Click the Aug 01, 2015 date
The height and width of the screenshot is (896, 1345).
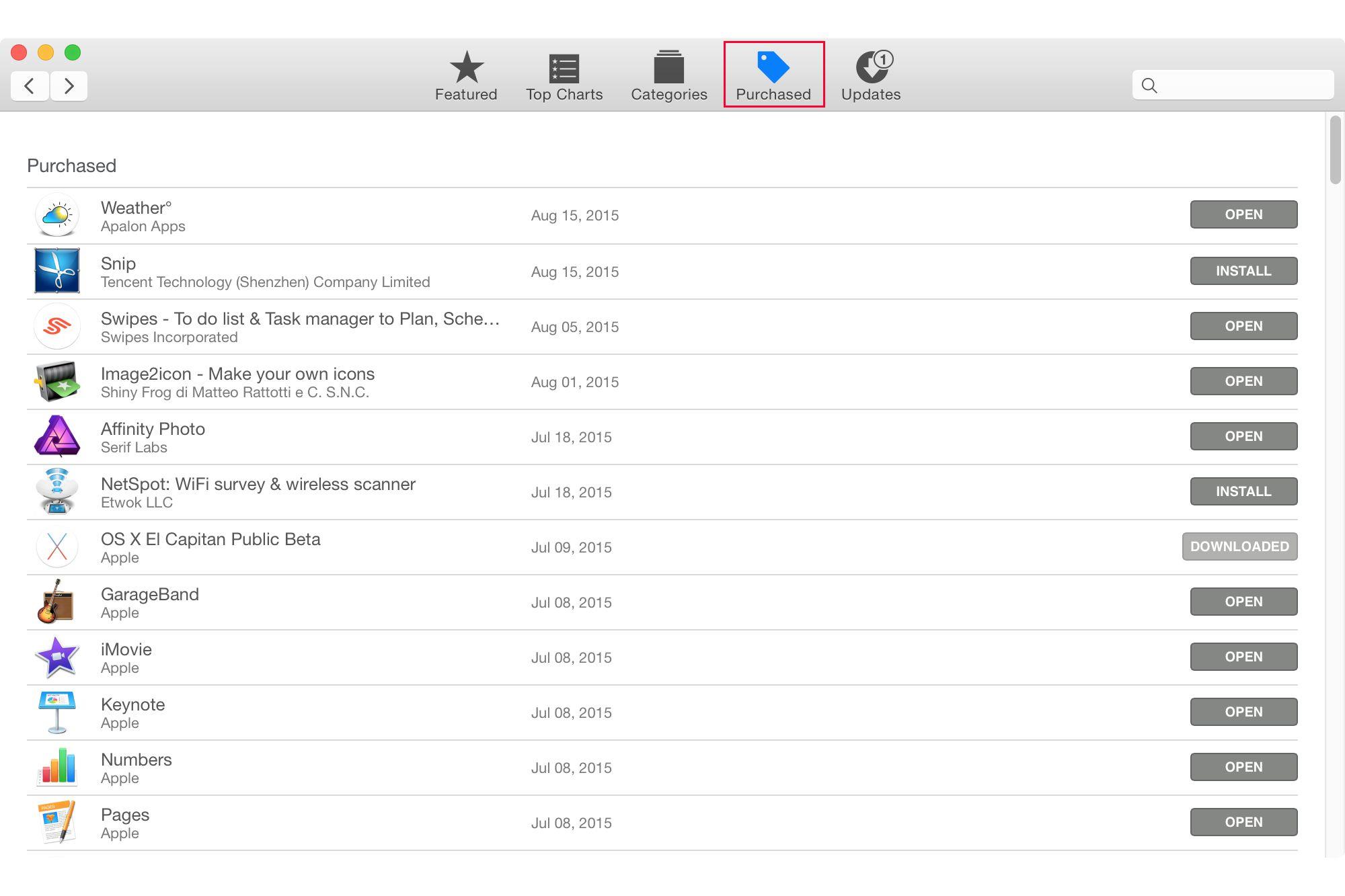point(575,382)
